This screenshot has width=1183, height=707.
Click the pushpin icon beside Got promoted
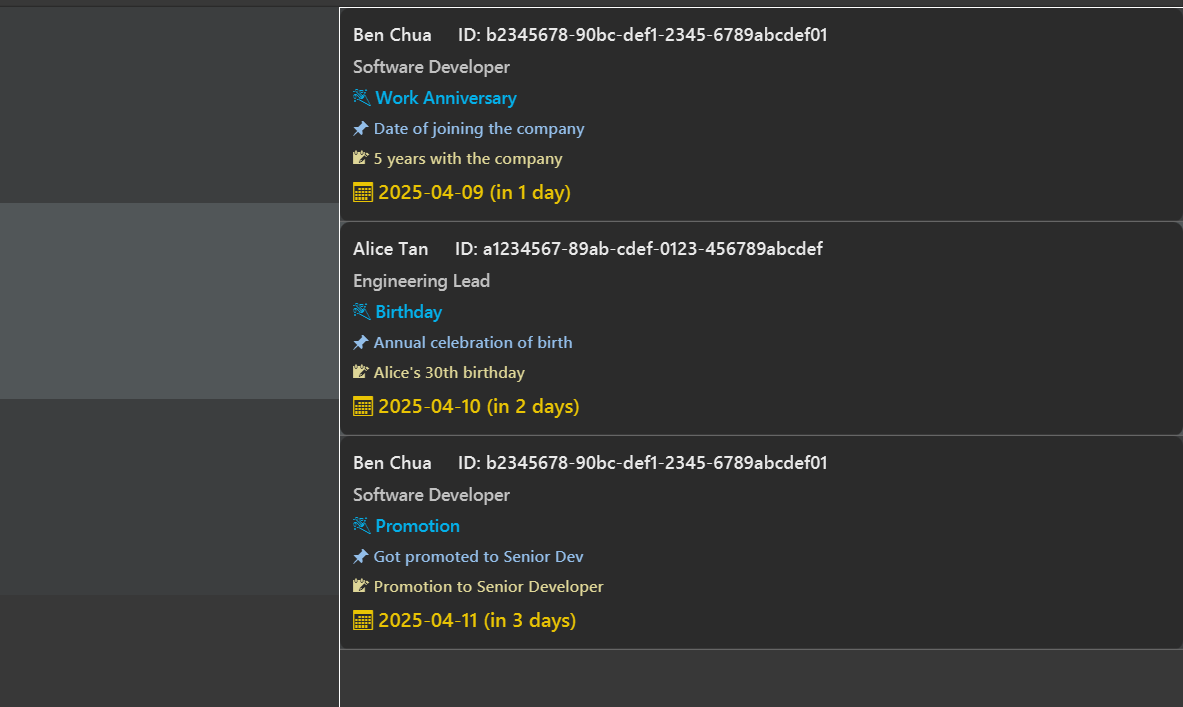tap(361, 556)
